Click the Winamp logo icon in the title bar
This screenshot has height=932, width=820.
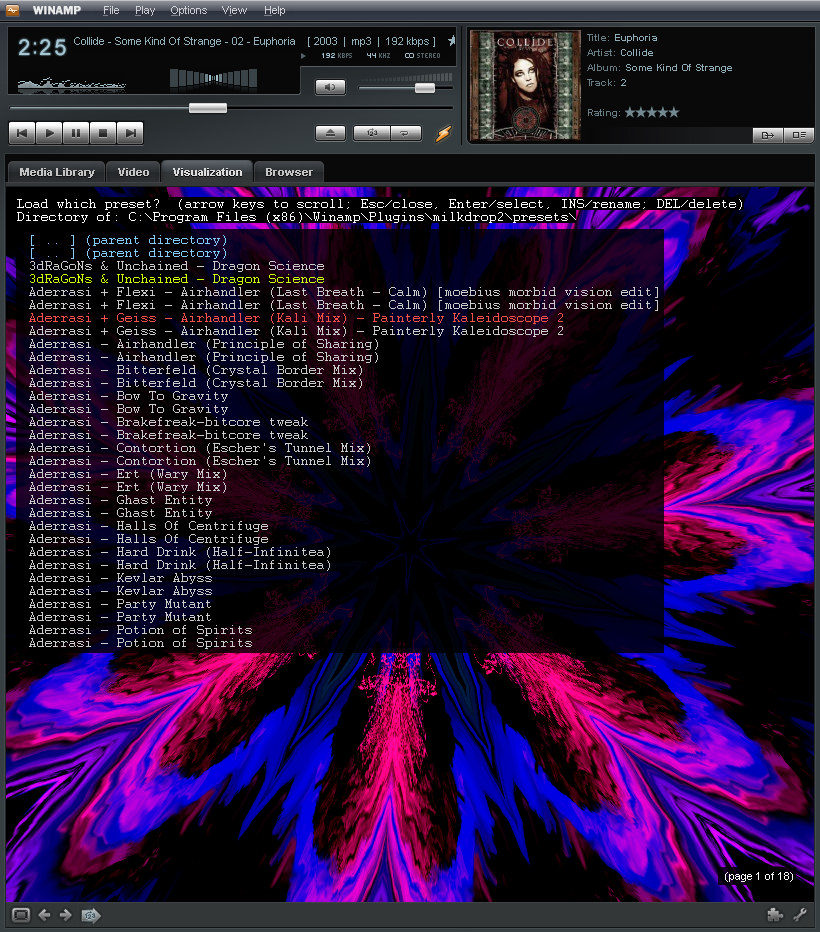click(12, 10)
